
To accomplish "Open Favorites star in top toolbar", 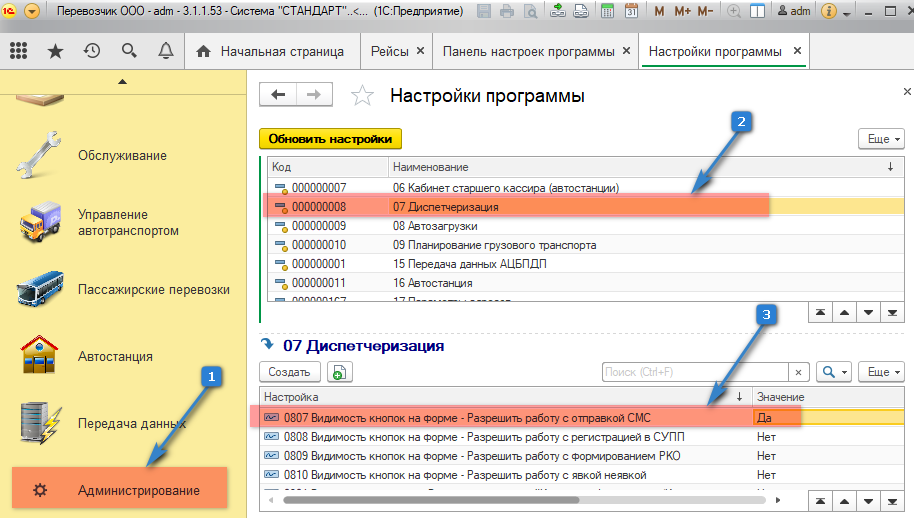I will [x=55, y=51].
